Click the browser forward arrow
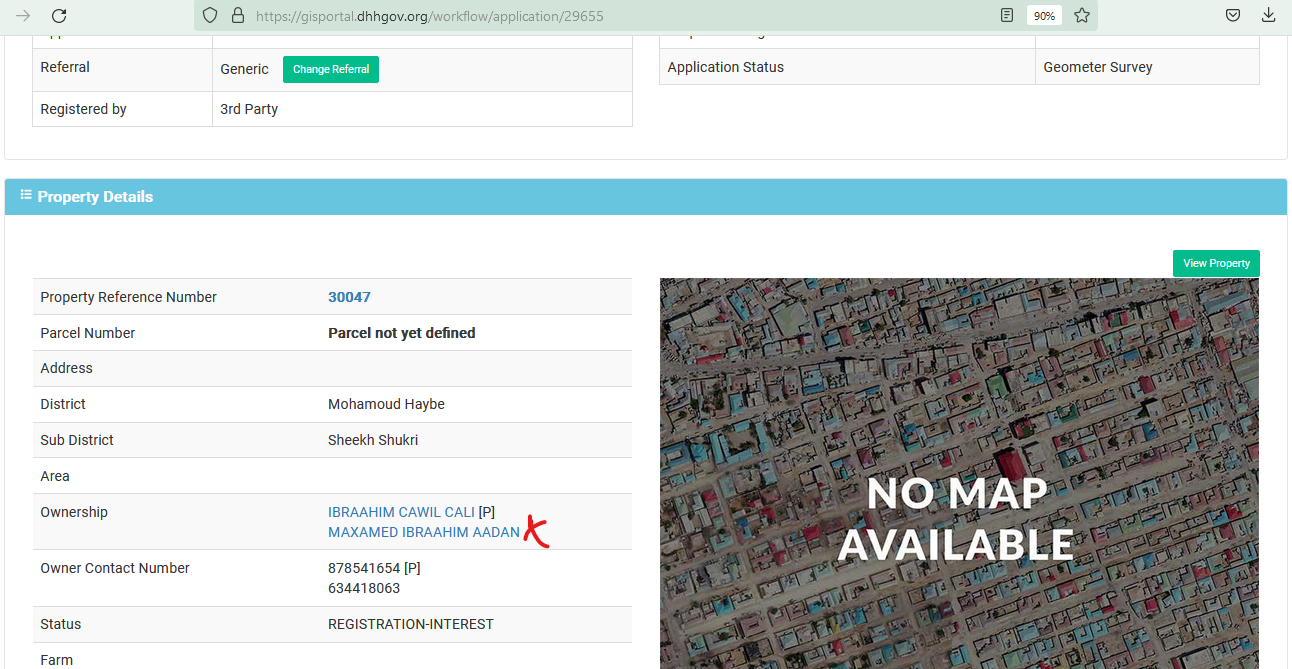This screenshot has width=1292, height=669. click(x=23, y=16)
